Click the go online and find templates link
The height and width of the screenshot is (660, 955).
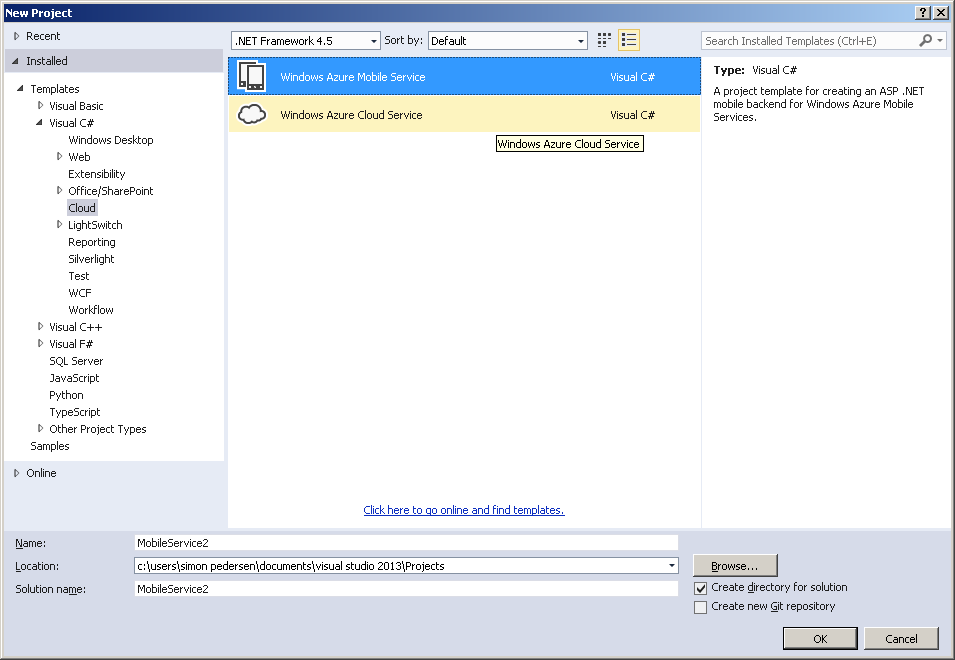pyautogui.click(x=464, y=510)
